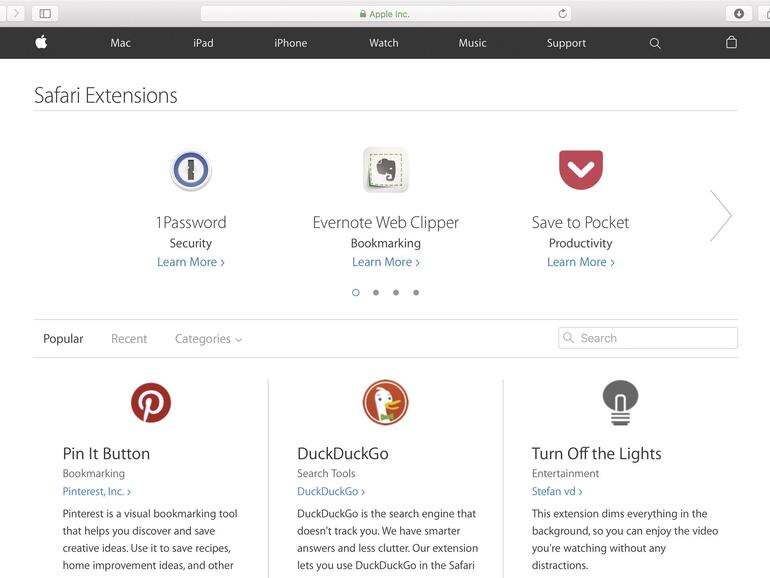770x578 pixels.
Task: Open Learn More under Evernote Web Clipper
Action: point(385,262)
